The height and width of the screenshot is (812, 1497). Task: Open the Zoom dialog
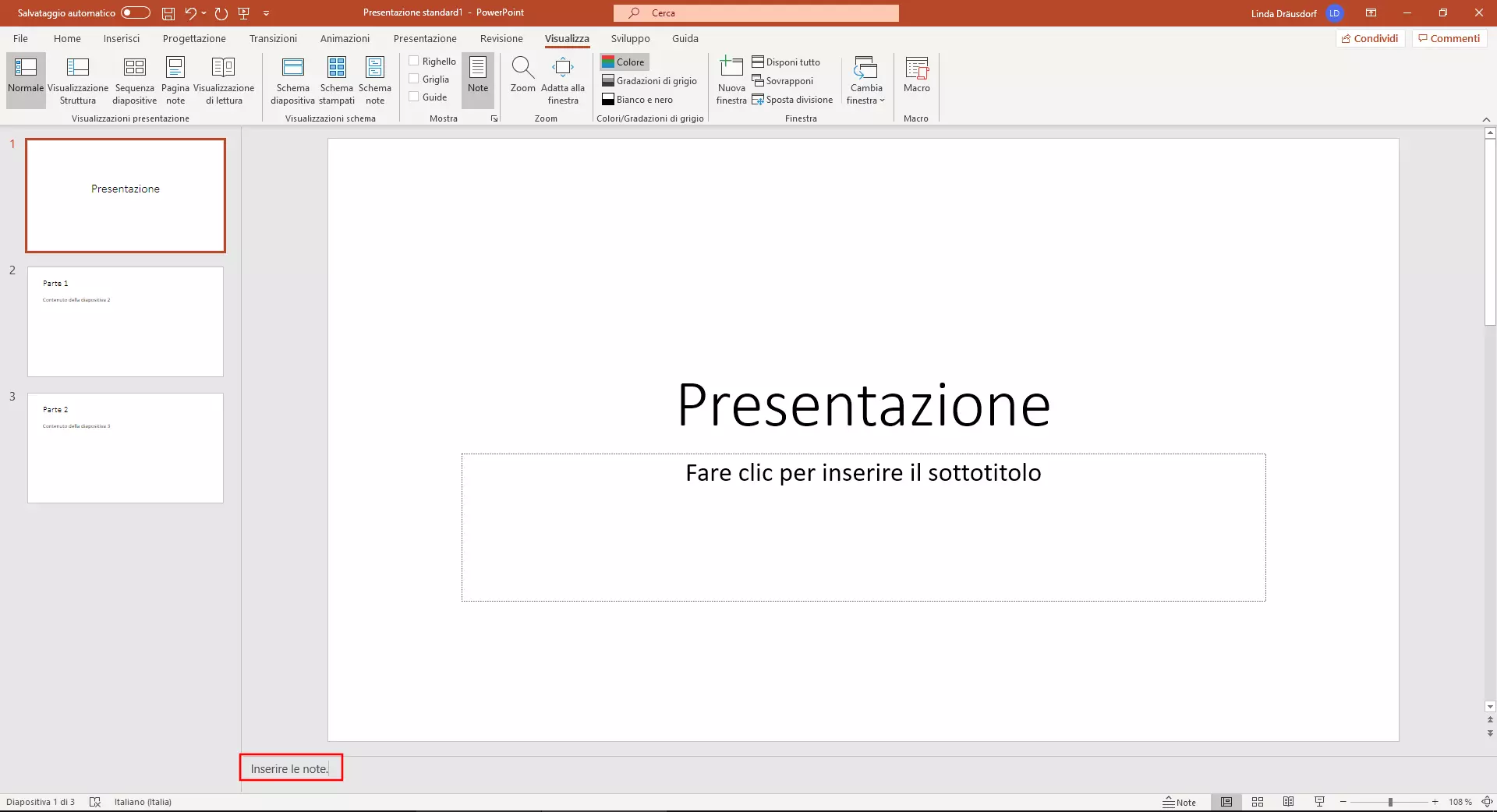[523, 76]
